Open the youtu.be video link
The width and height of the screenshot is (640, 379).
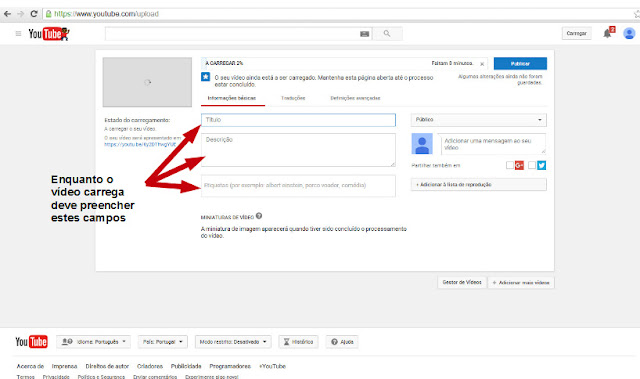140,144
